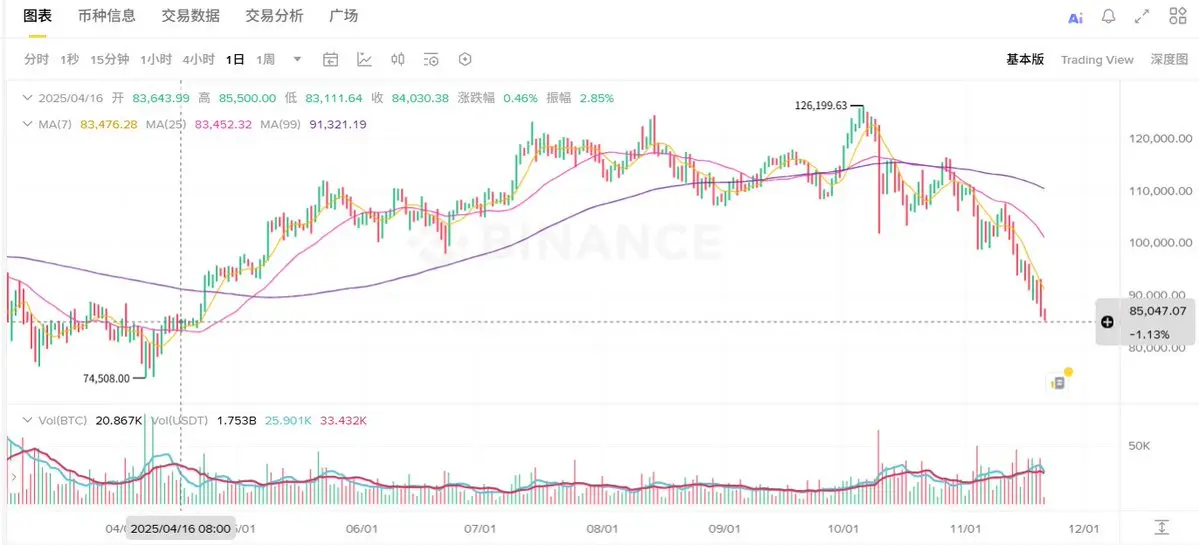Click the vertical auto-fit scale icon
This screenshot has height=545, width=1199.
click(x=1162, y=527)
